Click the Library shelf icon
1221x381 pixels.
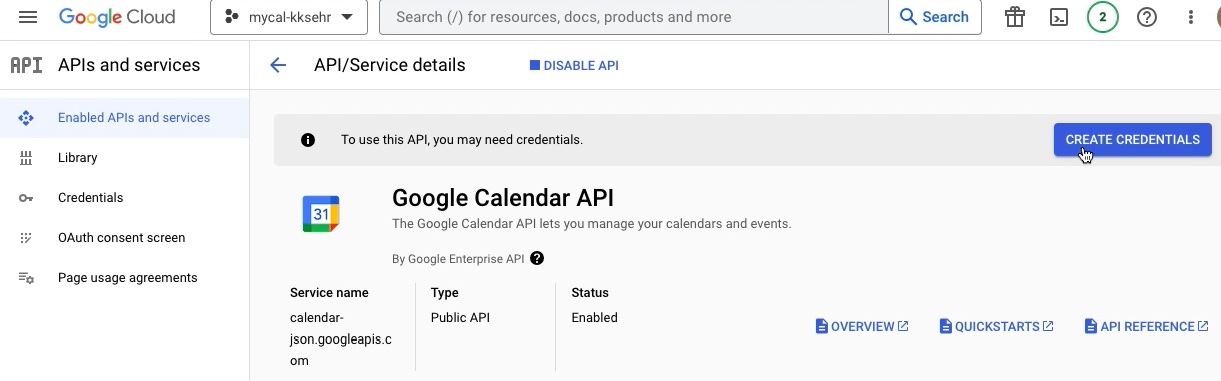click(x=26, y=158)
